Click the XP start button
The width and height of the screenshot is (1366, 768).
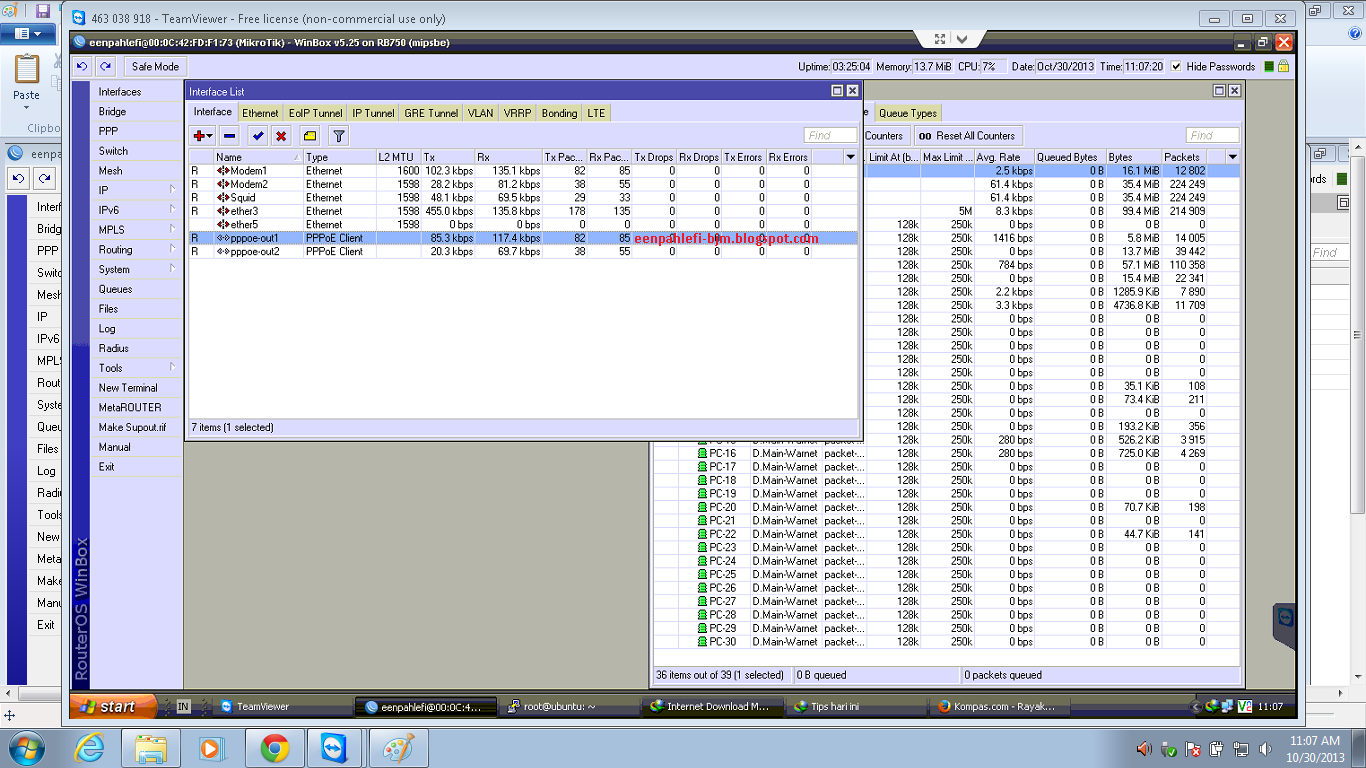[x=112, y=707]
